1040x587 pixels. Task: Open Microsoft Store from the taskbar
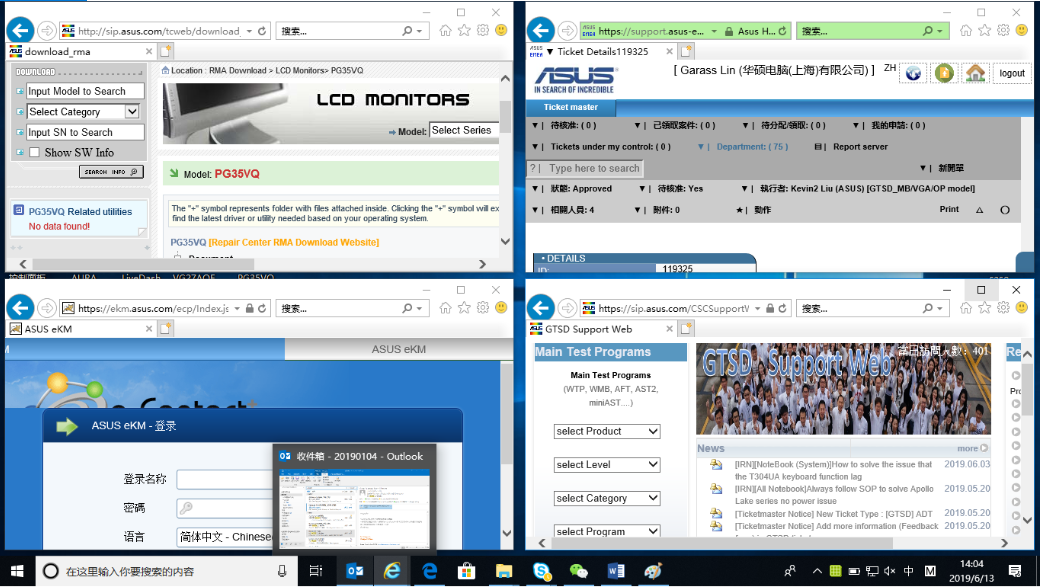point(467,570)
